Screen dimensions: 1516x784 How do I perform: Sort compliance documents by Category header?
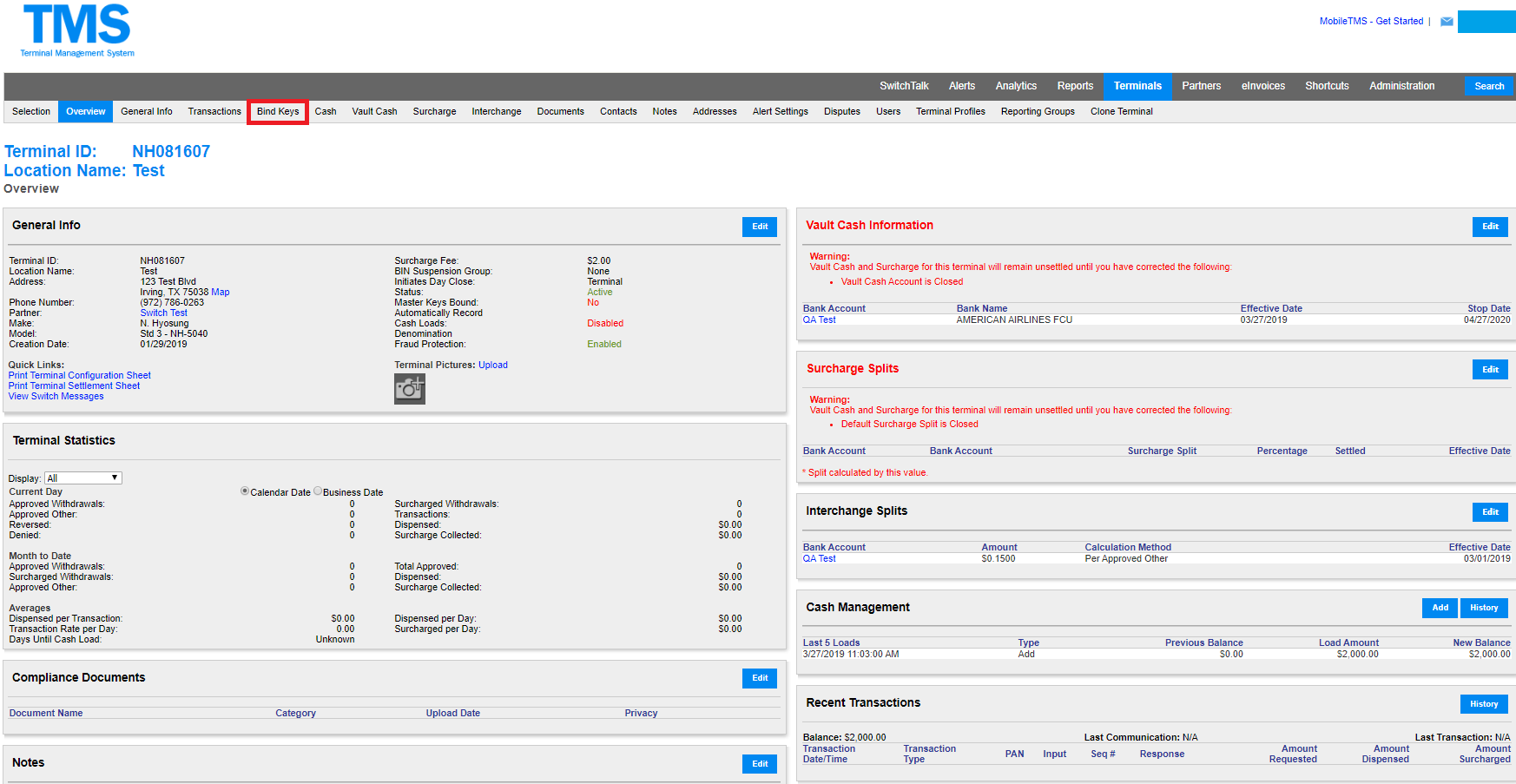pyautogui.click(x=295, y=713)
